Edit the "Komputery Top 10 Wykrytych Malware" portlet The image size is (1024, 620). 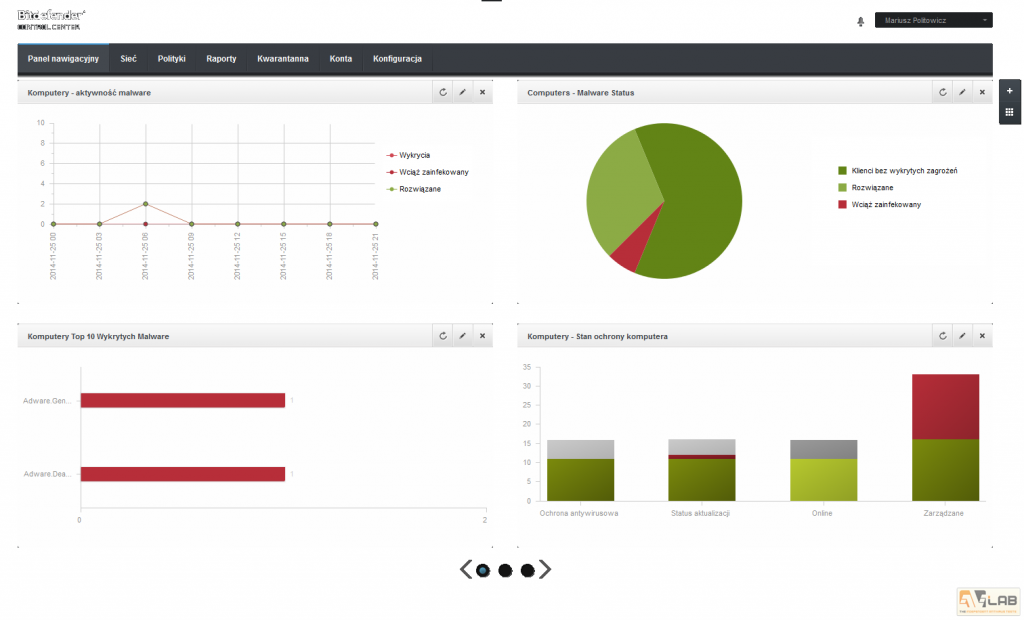[462, 335]
